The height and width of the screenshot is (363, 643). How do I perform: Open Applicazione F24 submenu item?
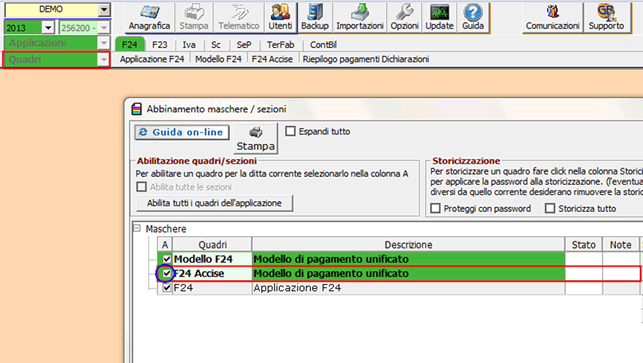(152, 59)
